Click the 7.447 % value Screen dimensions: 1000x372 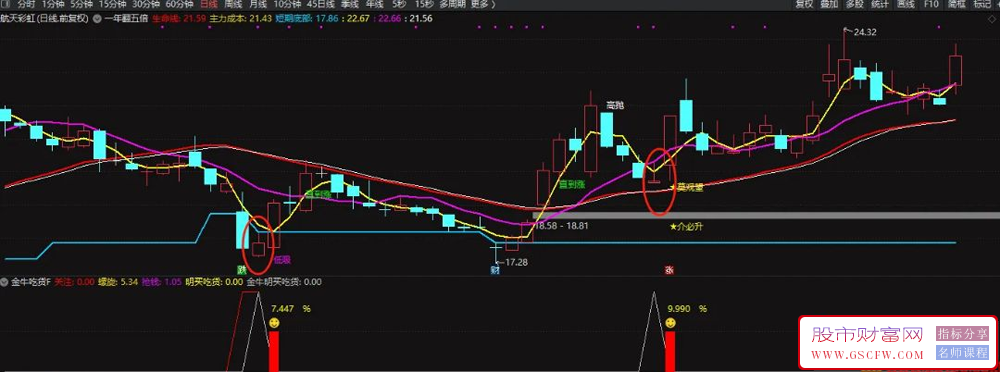click(x=291, y=308)
